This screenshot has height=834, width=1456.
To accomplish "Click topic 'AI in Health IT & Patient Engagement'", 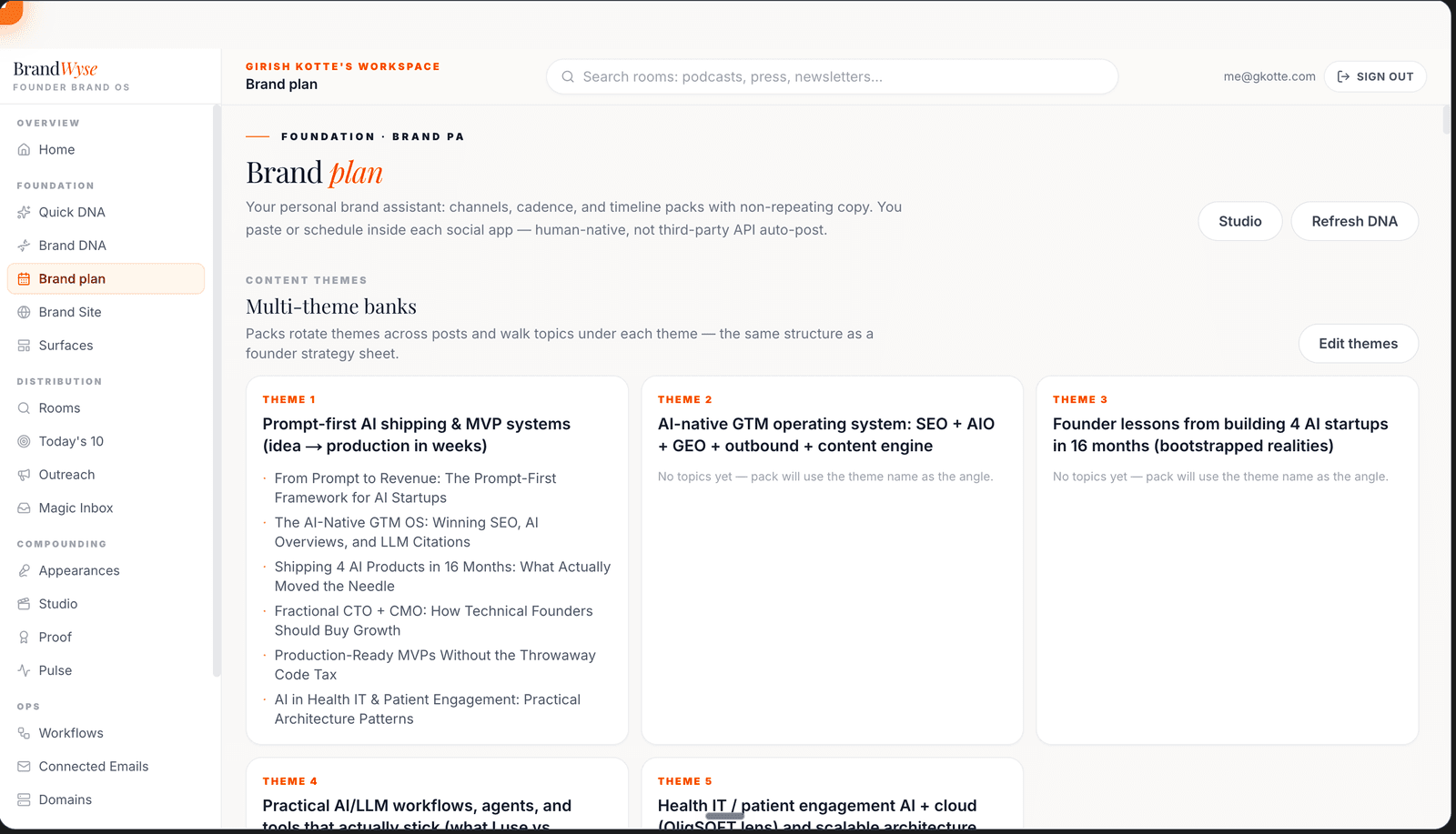I will pyautogui.click(x=428, y=709).
